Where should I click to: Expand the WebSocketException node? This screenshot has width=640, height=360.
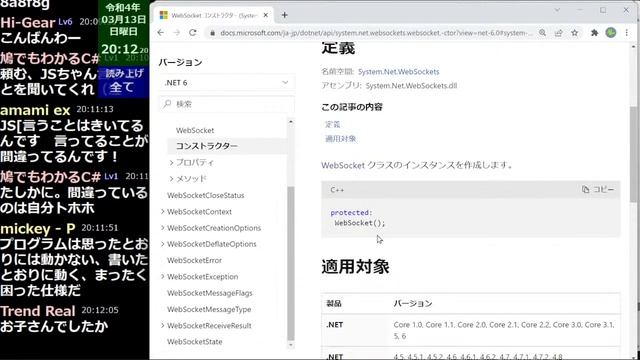163,277
